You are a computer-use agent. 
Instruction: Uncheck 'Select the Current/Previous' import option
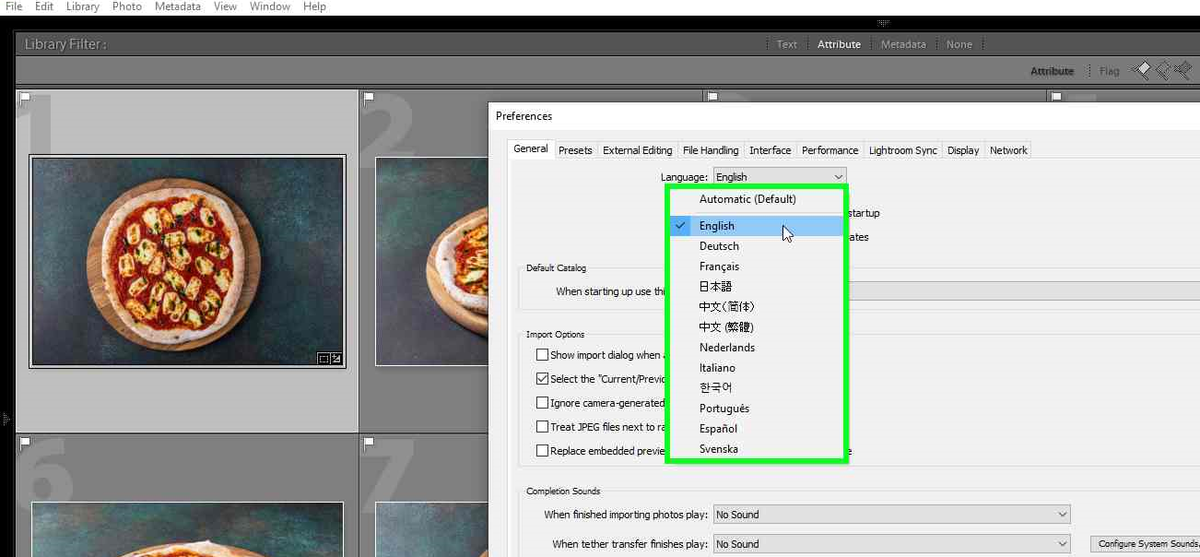point(542,379)
